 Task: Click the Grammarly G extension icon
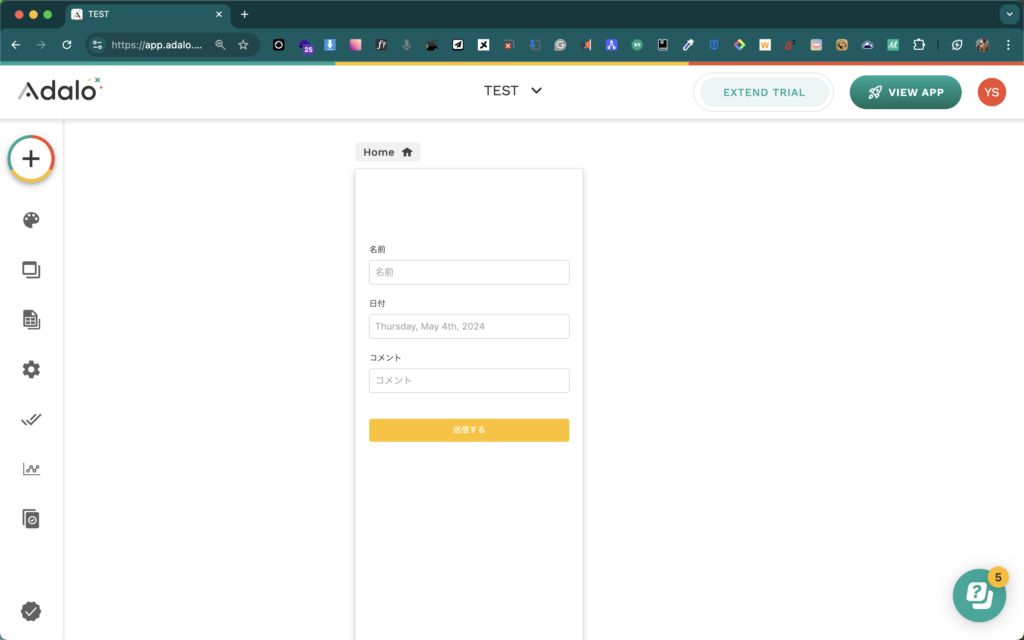[560, 45]
